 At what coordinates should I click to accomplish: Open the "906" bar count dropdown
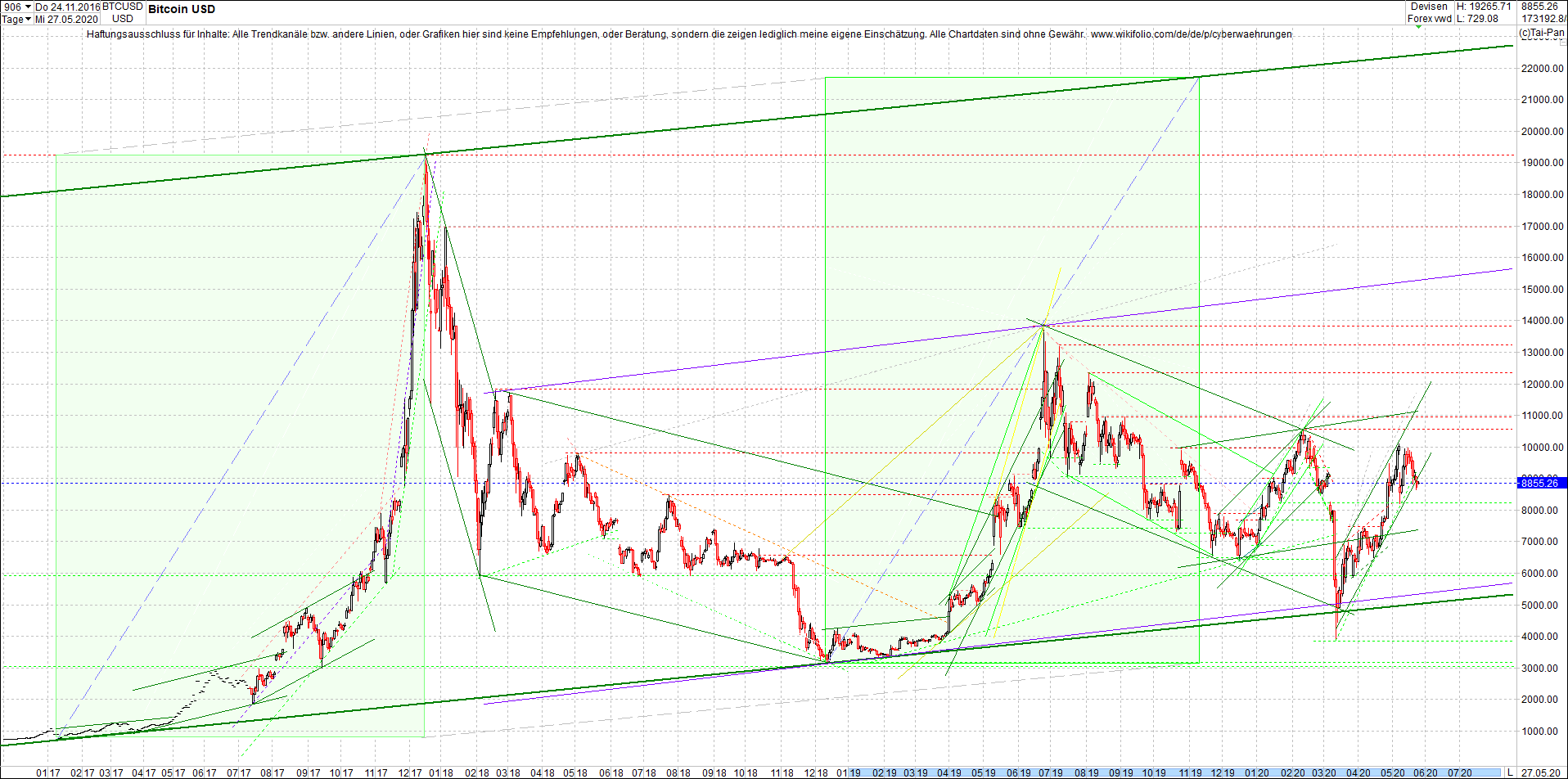(27, 7)
